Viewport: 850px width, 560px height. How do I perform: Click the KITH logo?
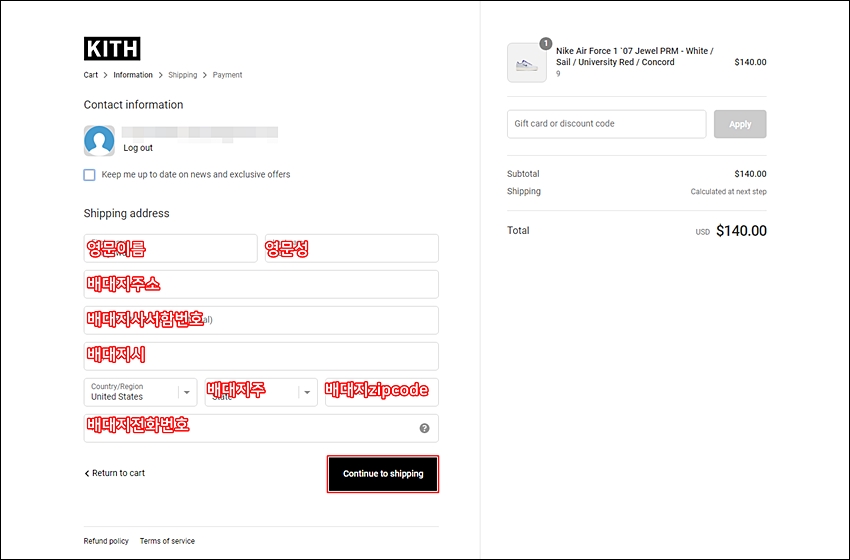(x=112, y=49)
